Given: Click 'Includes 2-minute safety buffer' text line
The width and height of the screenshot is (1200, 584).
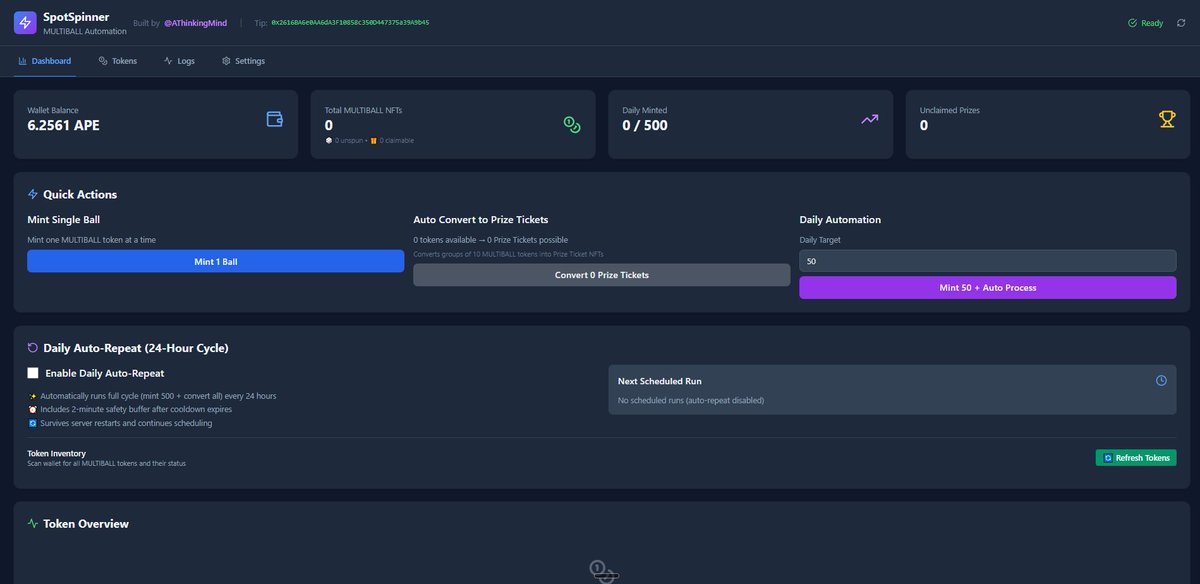Looking at the screenshot, I should pyautogui.click(x=136, y=409).
